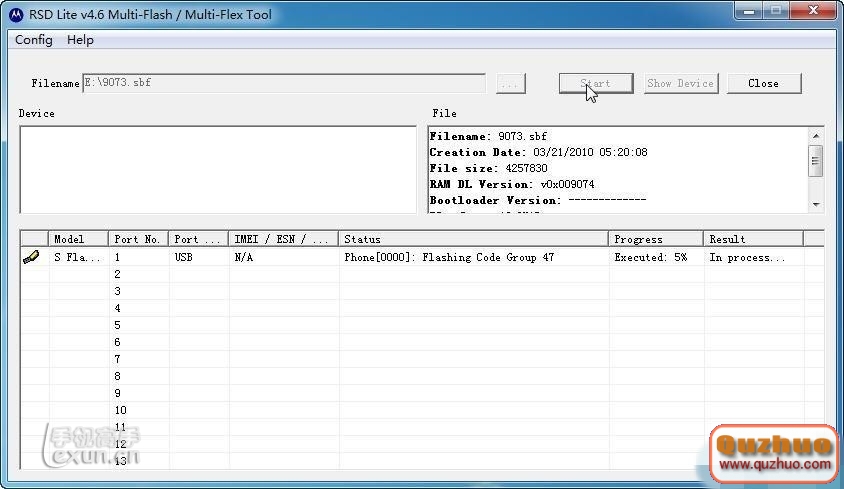Click the Result column header
The height and width of the screenshot is (489, 844).
754,239
